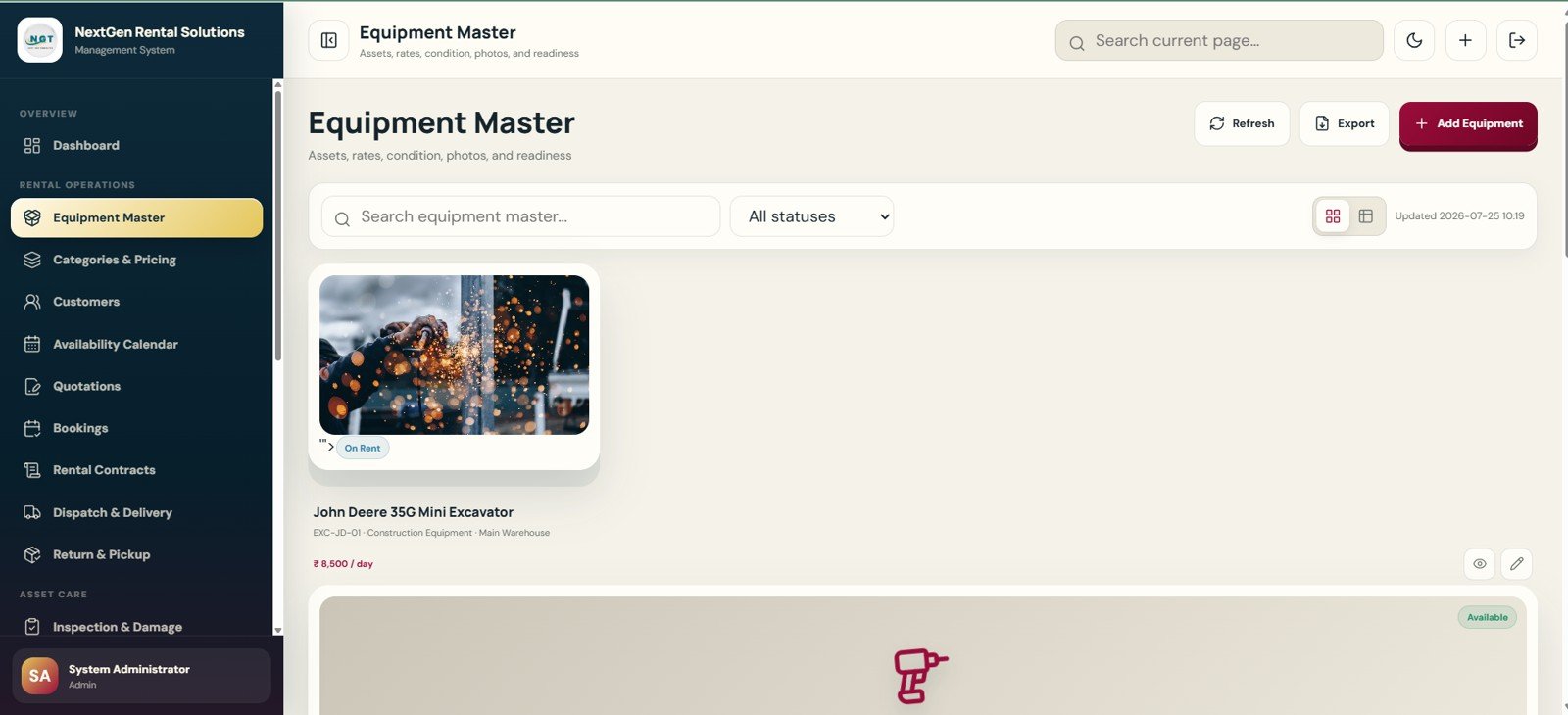The width and height of the screenshot is (1568, 715).
Task: Click the Rental Contracts scroll icon
Action: [x=32, y=470]
